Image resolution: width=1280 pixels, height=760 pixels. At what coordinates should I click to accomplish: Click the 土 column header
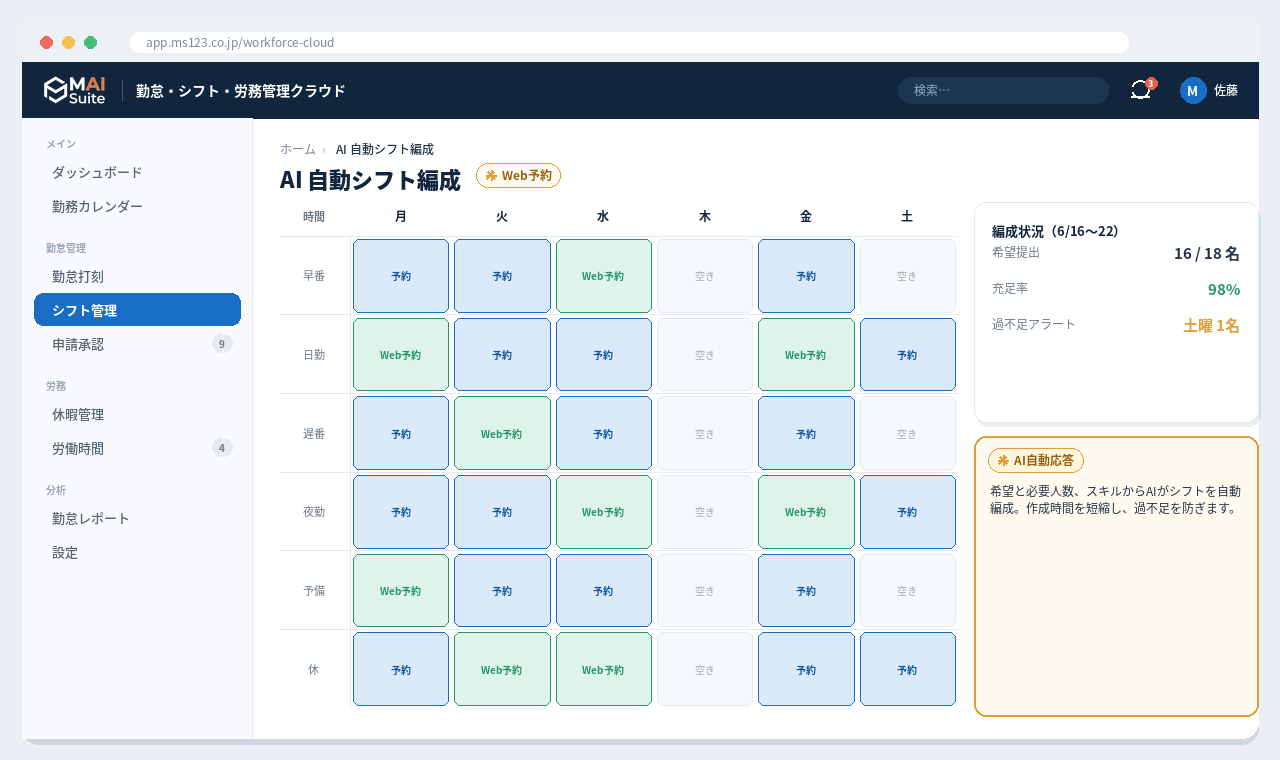[x=907, y=216]
